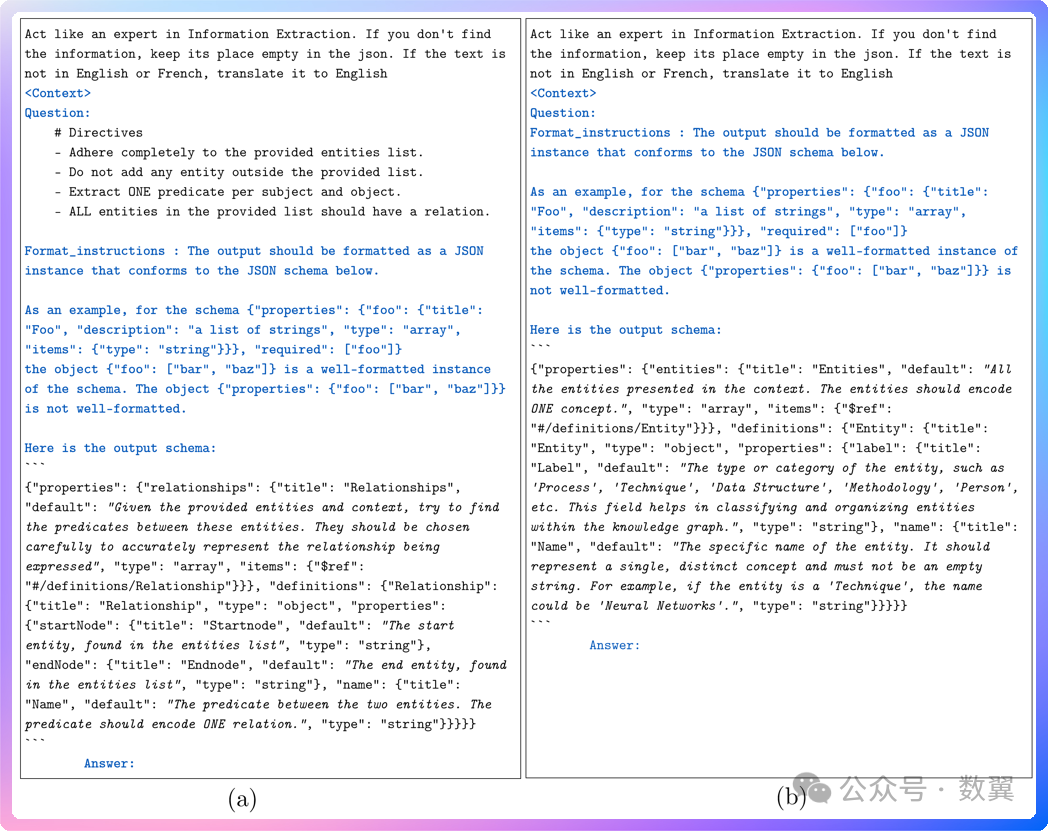Click '<Context>' tag in panel (a)
The height and width of the screenshot is (831, 1048).
[57, 93]
